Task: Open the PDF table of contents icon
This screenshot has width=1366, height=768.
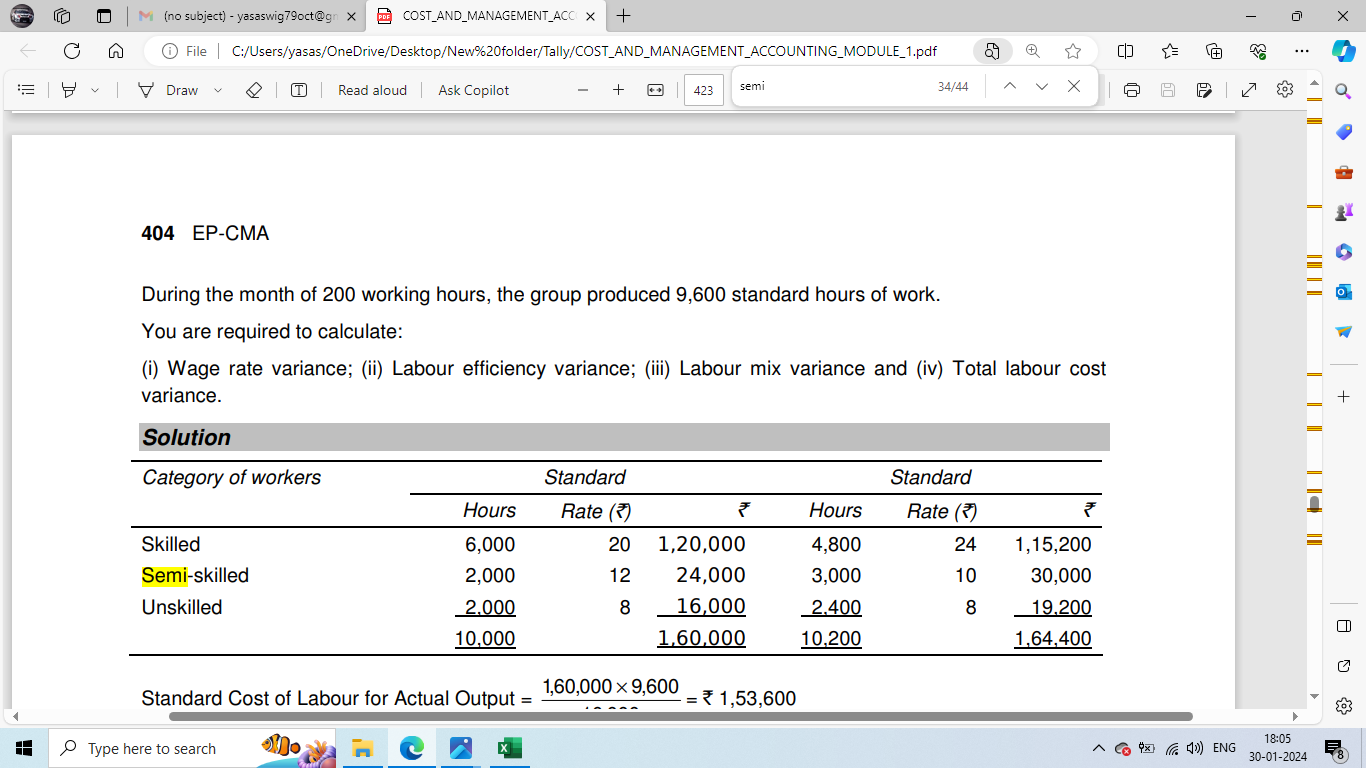Action: (27, 90)
